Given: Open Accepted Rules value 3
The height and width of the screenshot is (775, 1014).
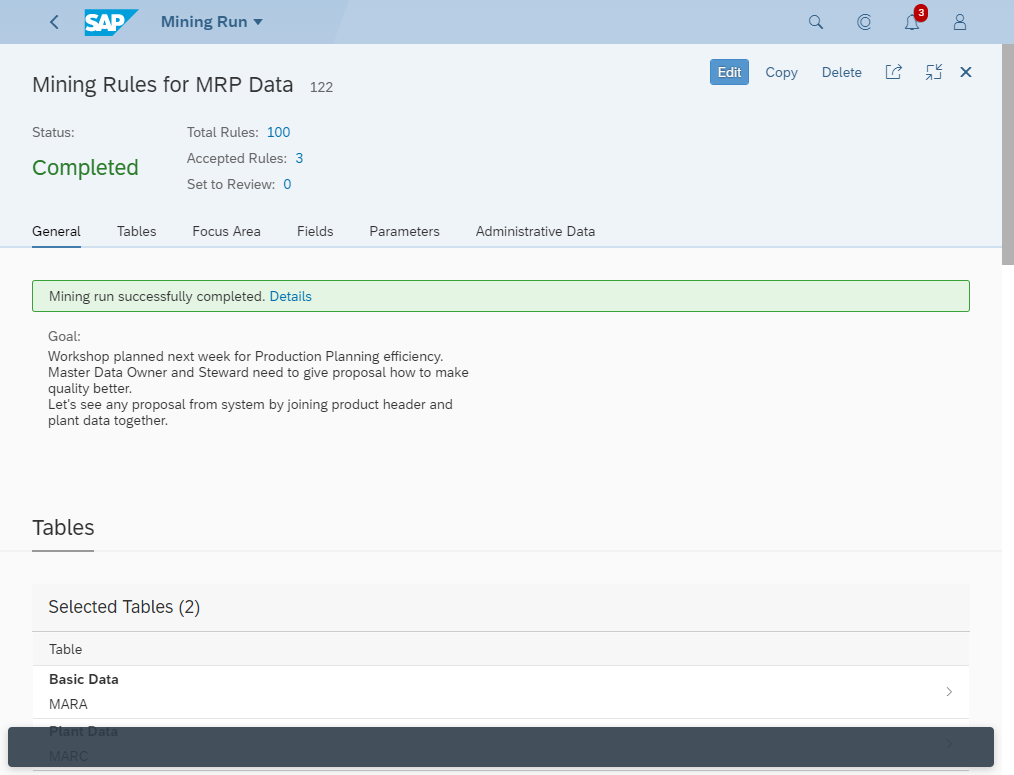Looking at the screenshot, I should [x=299, y=158].
